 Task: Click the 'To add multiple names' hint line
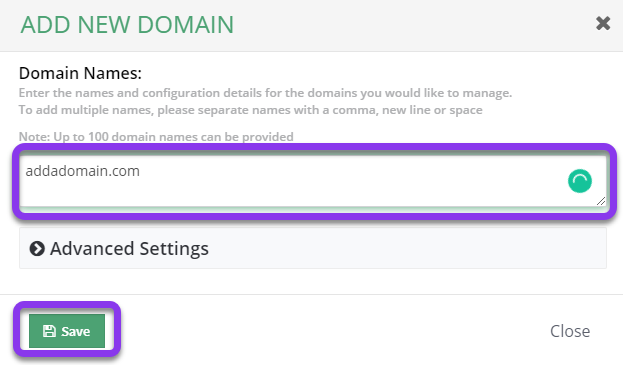(x=251, y=110)
